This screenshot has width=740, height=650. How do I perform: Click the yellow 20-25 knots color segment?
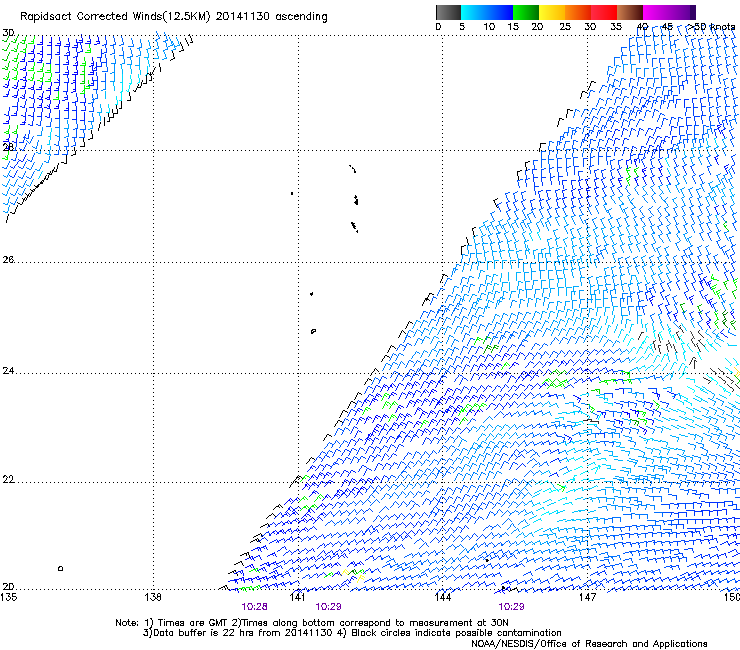pos(552,12)
